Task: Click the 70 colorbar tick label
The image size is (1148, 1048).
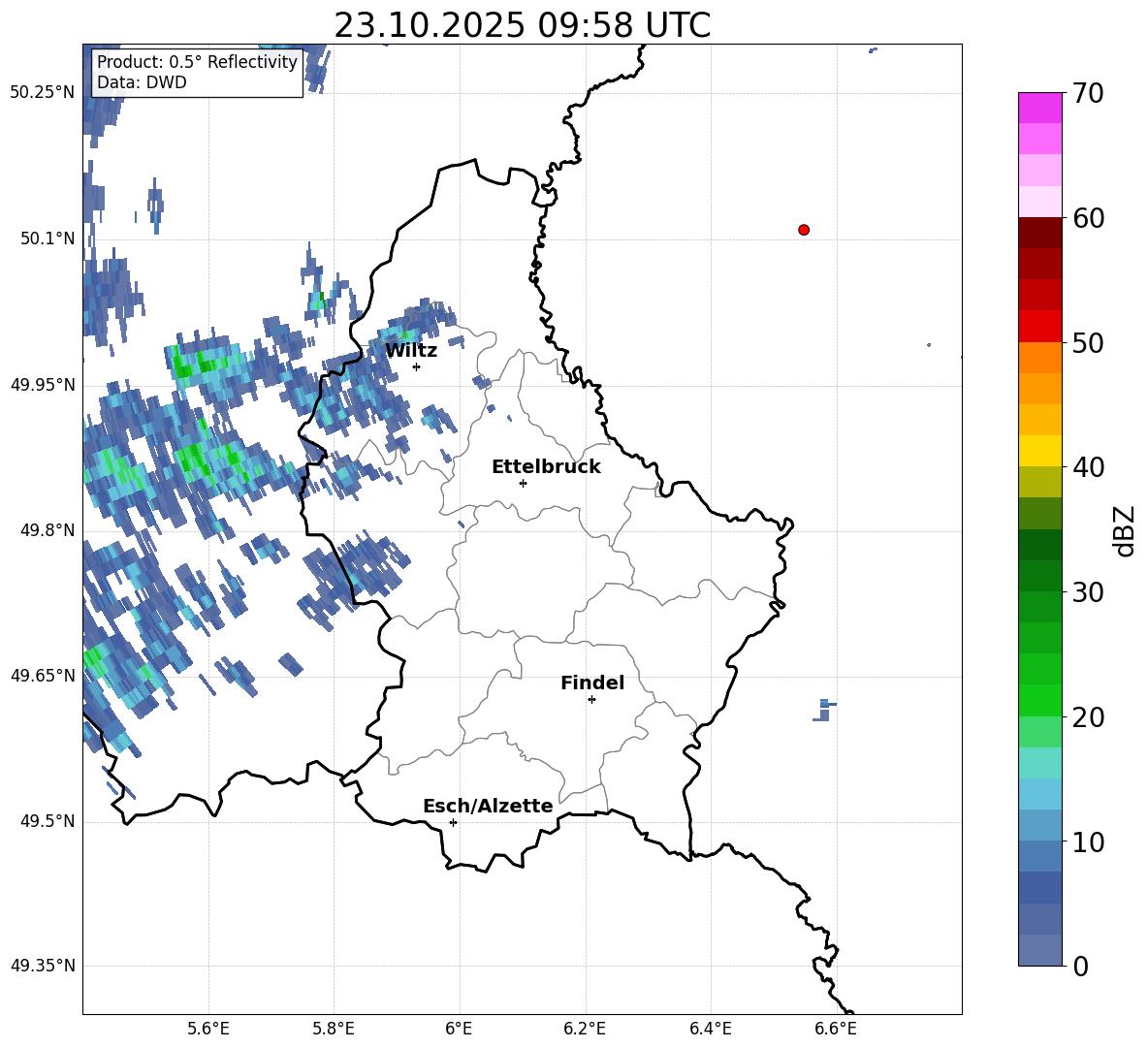Action: coord(1087,94)
